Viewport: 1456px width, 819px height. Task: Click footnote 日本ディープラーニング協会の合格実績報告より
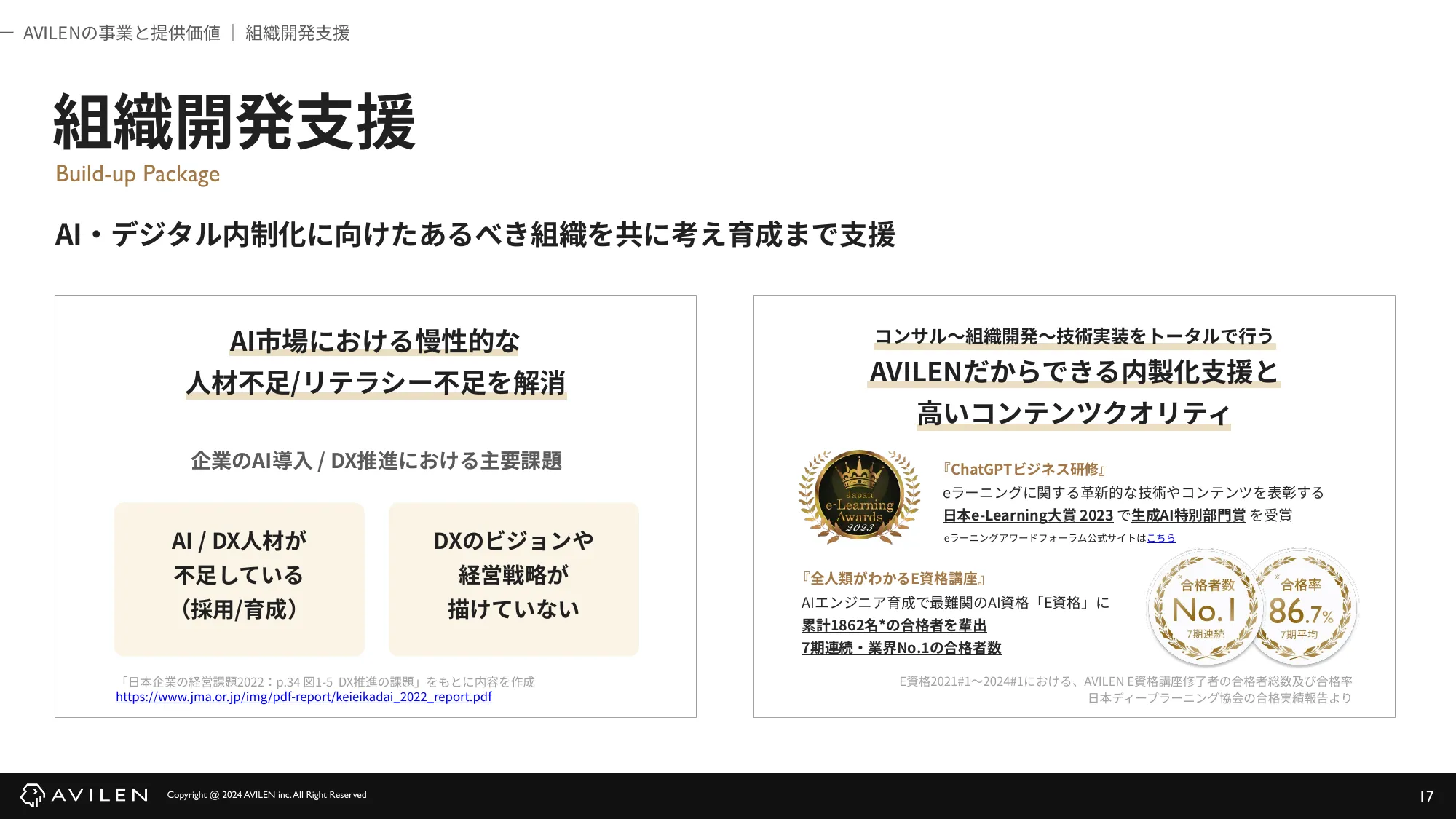point(1220,698)
